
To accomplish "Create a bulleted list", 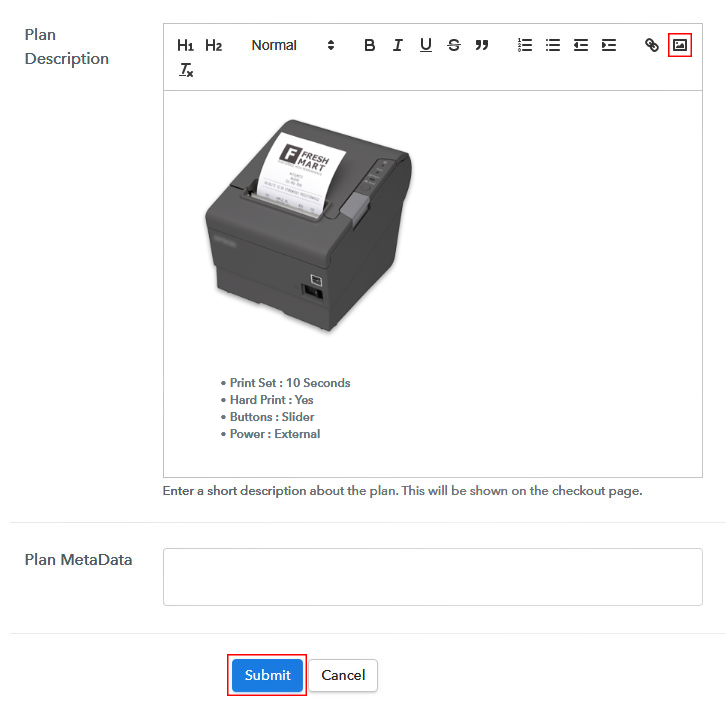I will (x=553, y=45).
